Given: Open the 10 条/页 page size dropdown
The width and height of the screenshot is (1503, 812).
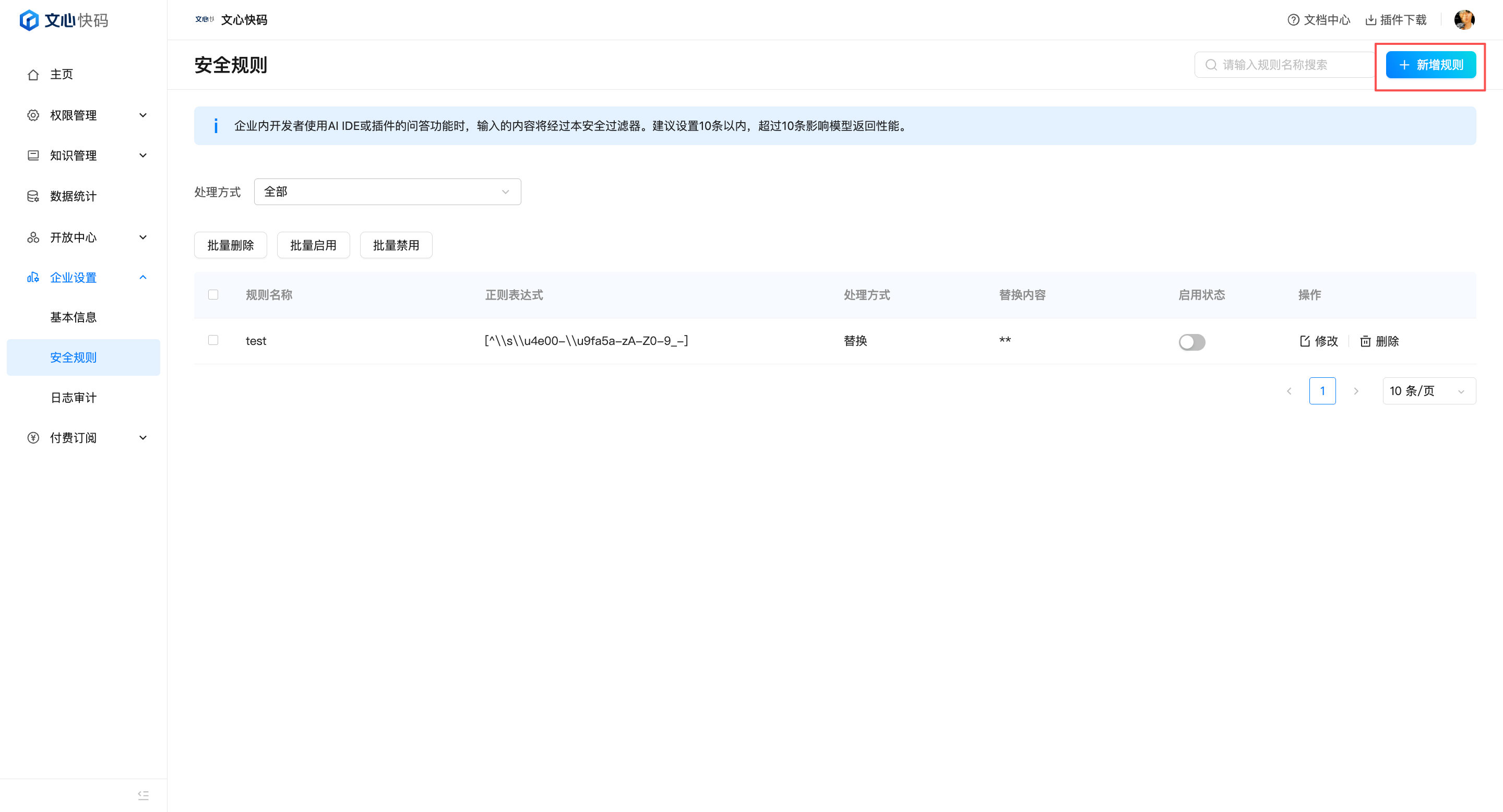Looking at the screenshot, I should coord(1428,391).
